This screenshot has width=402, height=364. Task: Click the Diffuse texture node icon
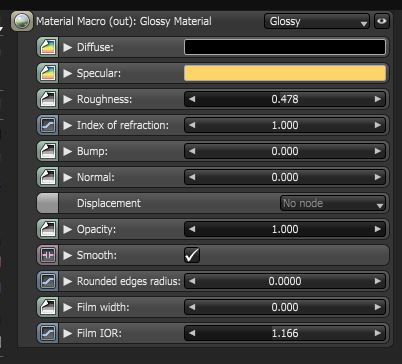[x=47, y=47]
